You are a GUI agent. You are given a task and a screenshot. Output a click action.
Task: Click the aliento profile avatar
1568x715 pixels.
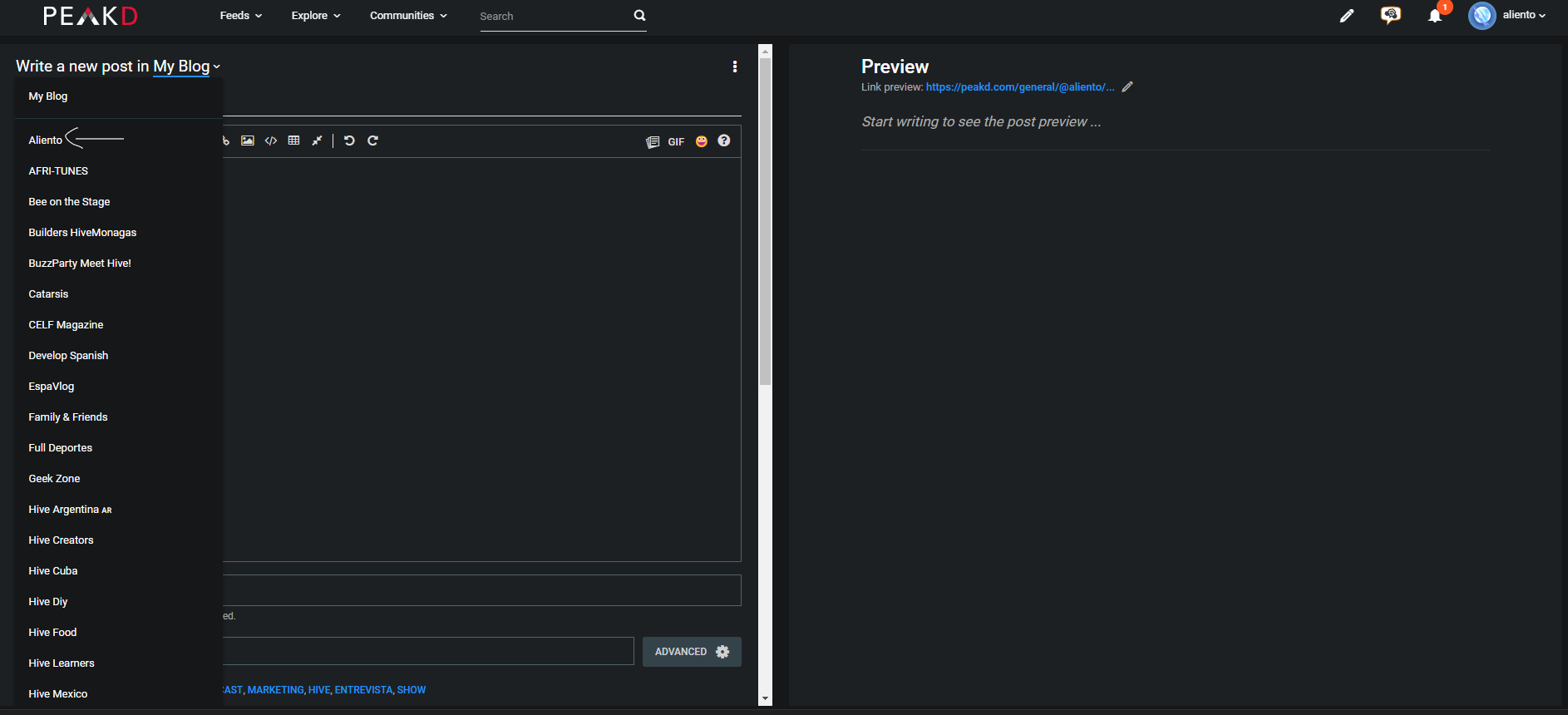click(x=1482, y=15)
